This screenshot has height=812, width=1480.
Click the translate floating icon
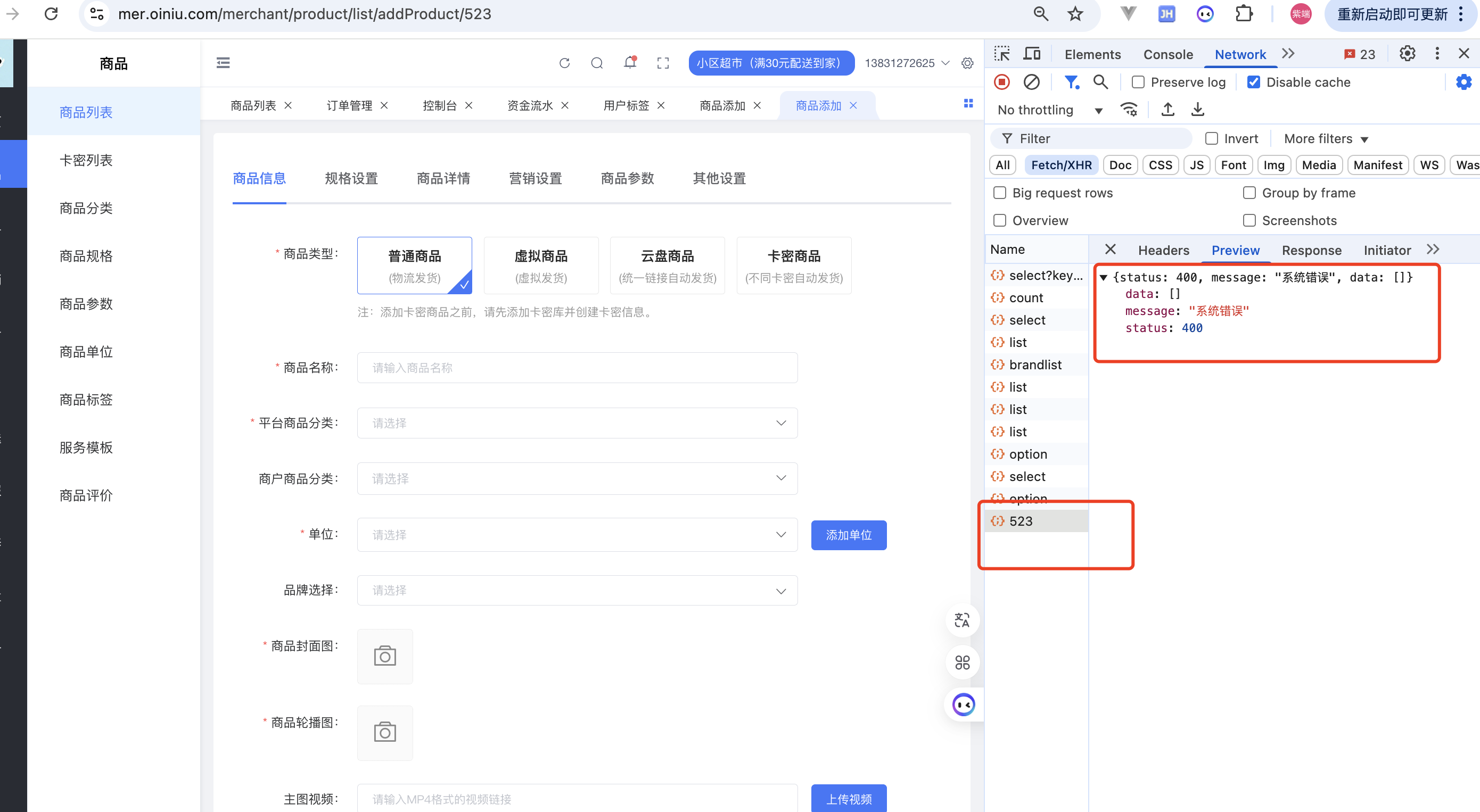pyautogui.click(x=962, y=620)
